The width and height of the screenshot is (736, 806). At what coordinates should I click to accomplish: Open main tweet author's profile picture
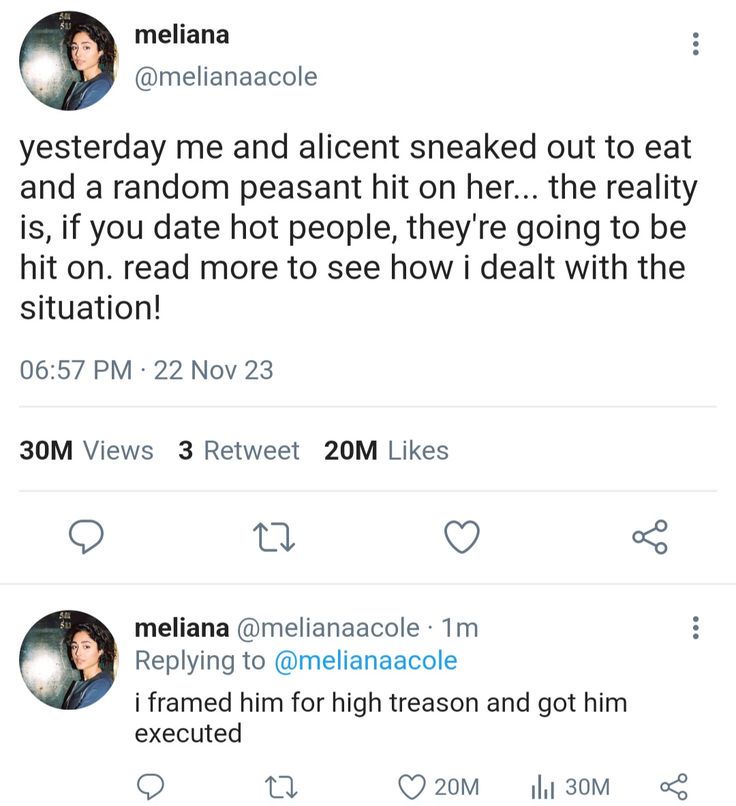(x=68, y=61)
